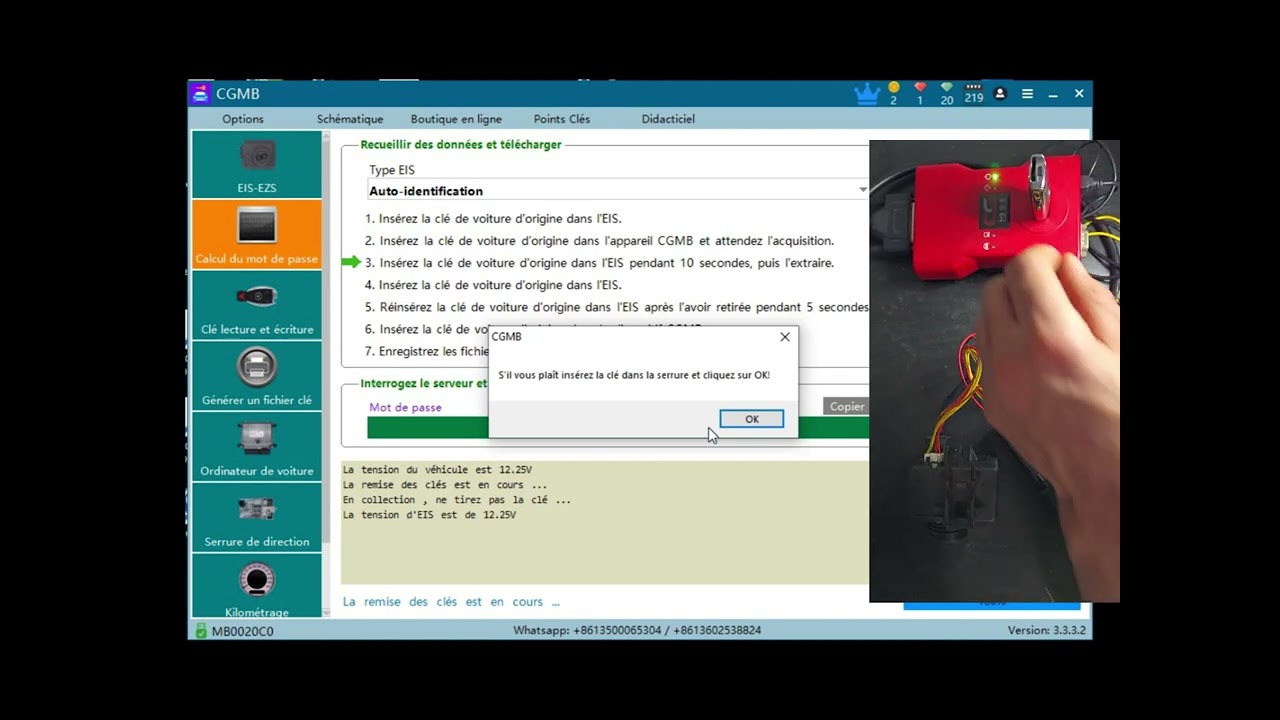Open Serrure de direction module
The width and height of the screenshot is (1280, 720).
click(x=257, y=518)
